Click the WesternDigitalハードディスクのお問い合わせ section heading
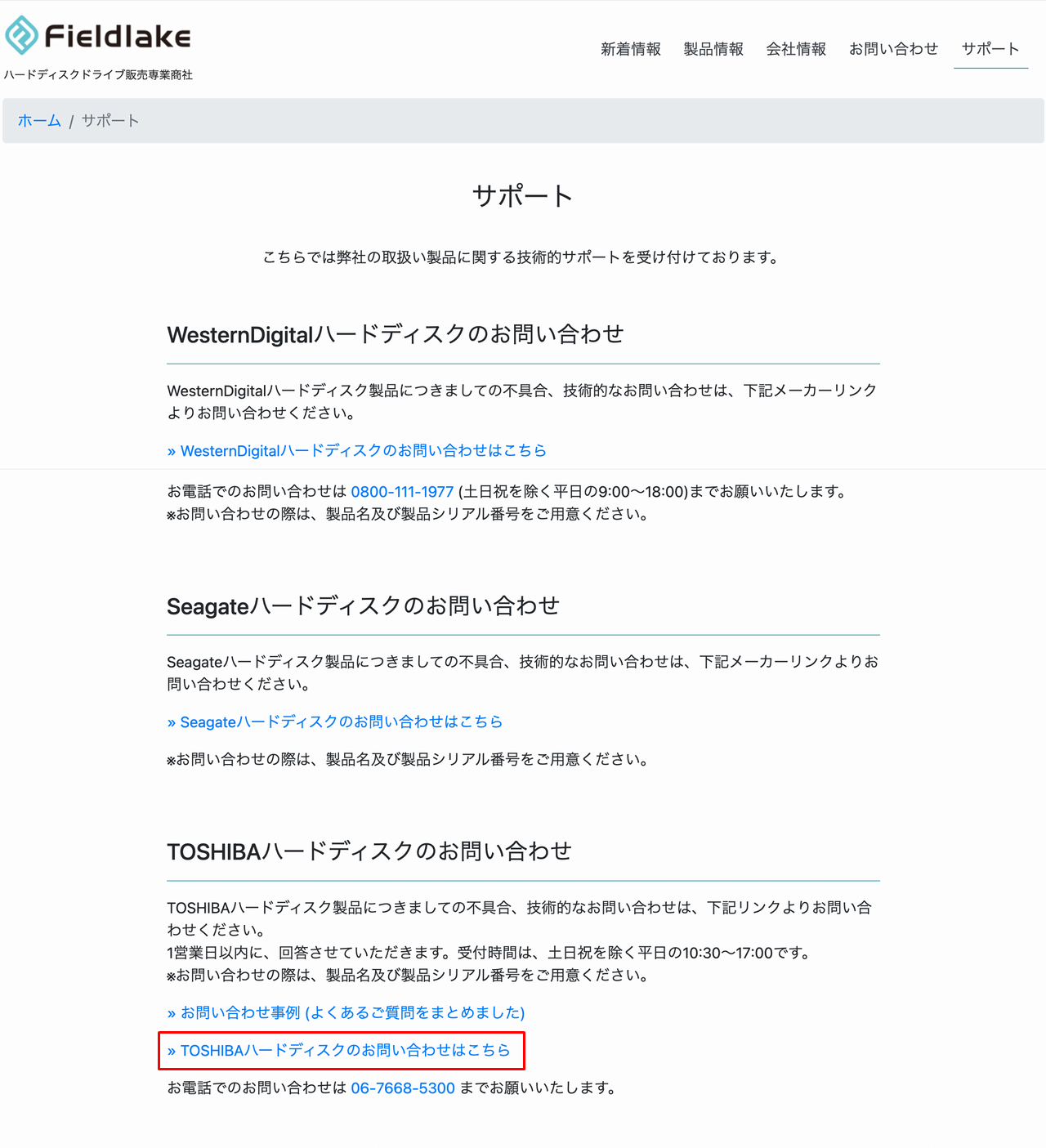The image size is (1046, 1148). (396, 335)
